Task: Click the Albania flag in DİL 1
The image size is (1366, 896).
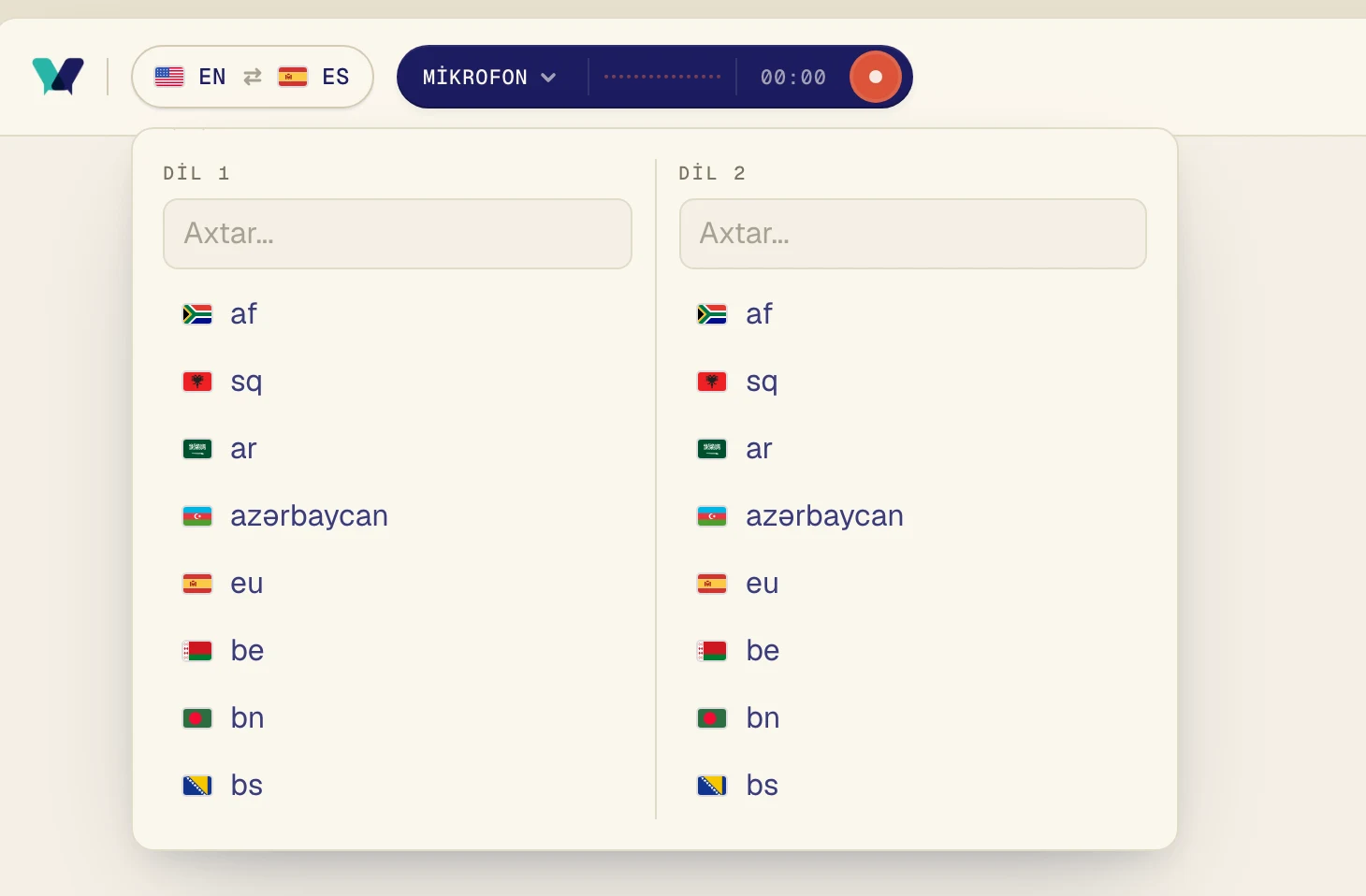Action: tap(197, 382)
